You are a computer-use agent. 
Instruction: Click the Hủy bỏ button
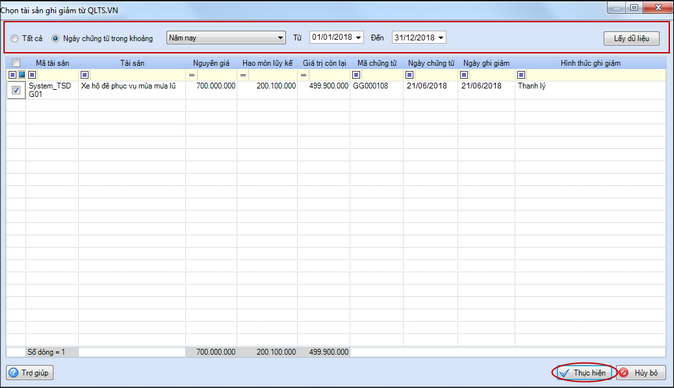641,373
